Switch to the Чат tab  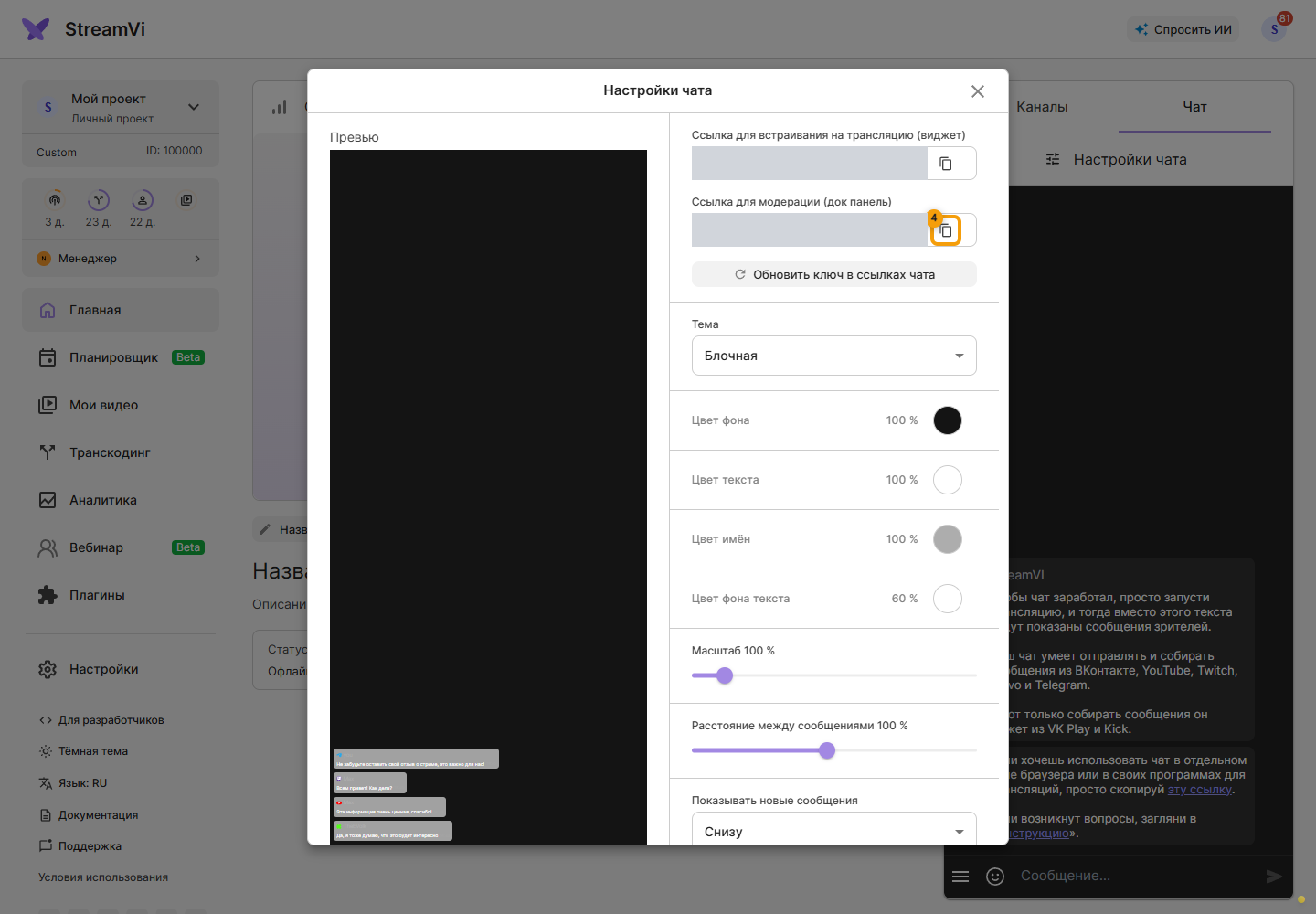[x=1194, y=107]
